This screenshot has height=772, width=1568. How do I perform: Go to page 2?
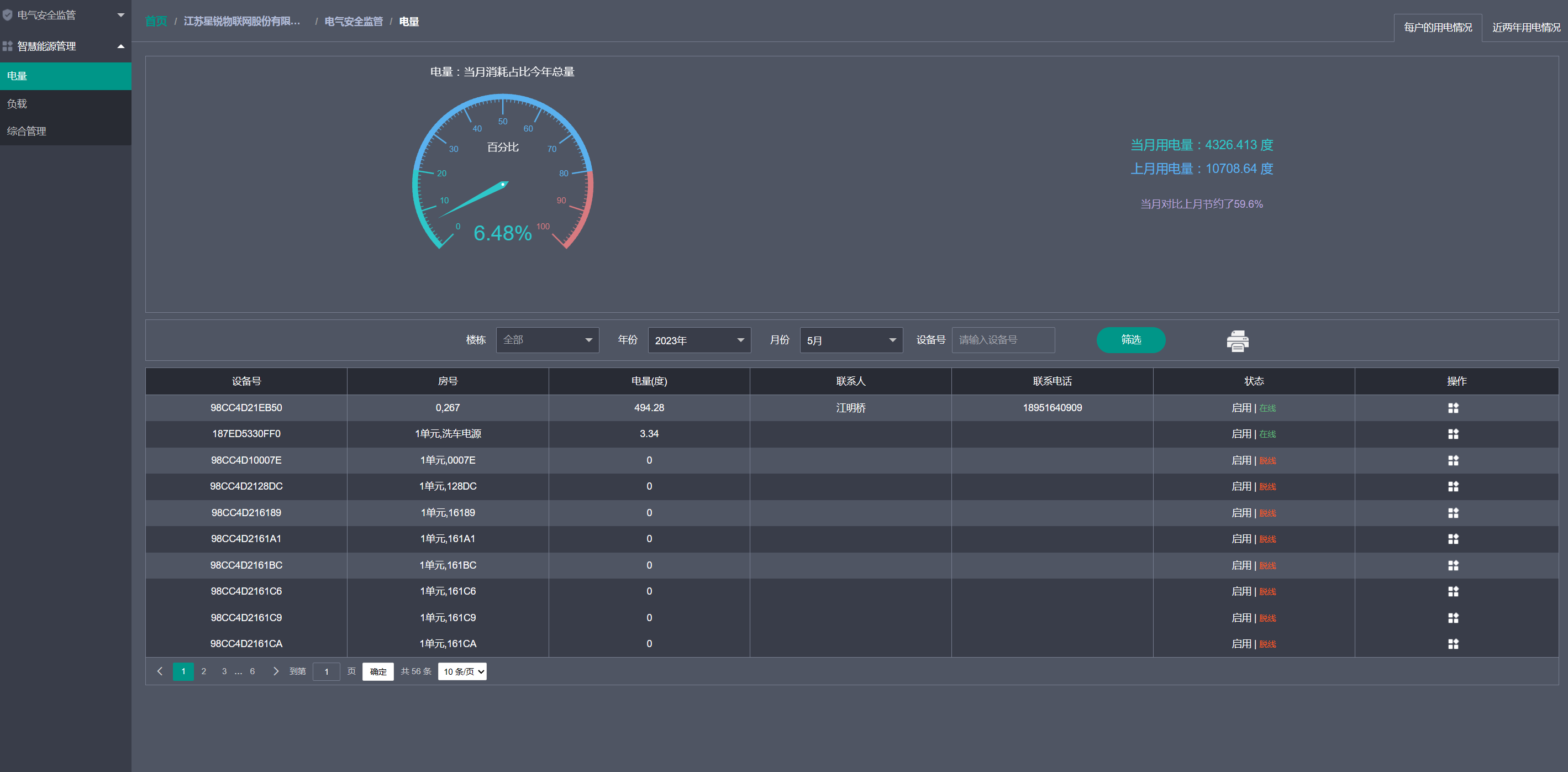204,671
